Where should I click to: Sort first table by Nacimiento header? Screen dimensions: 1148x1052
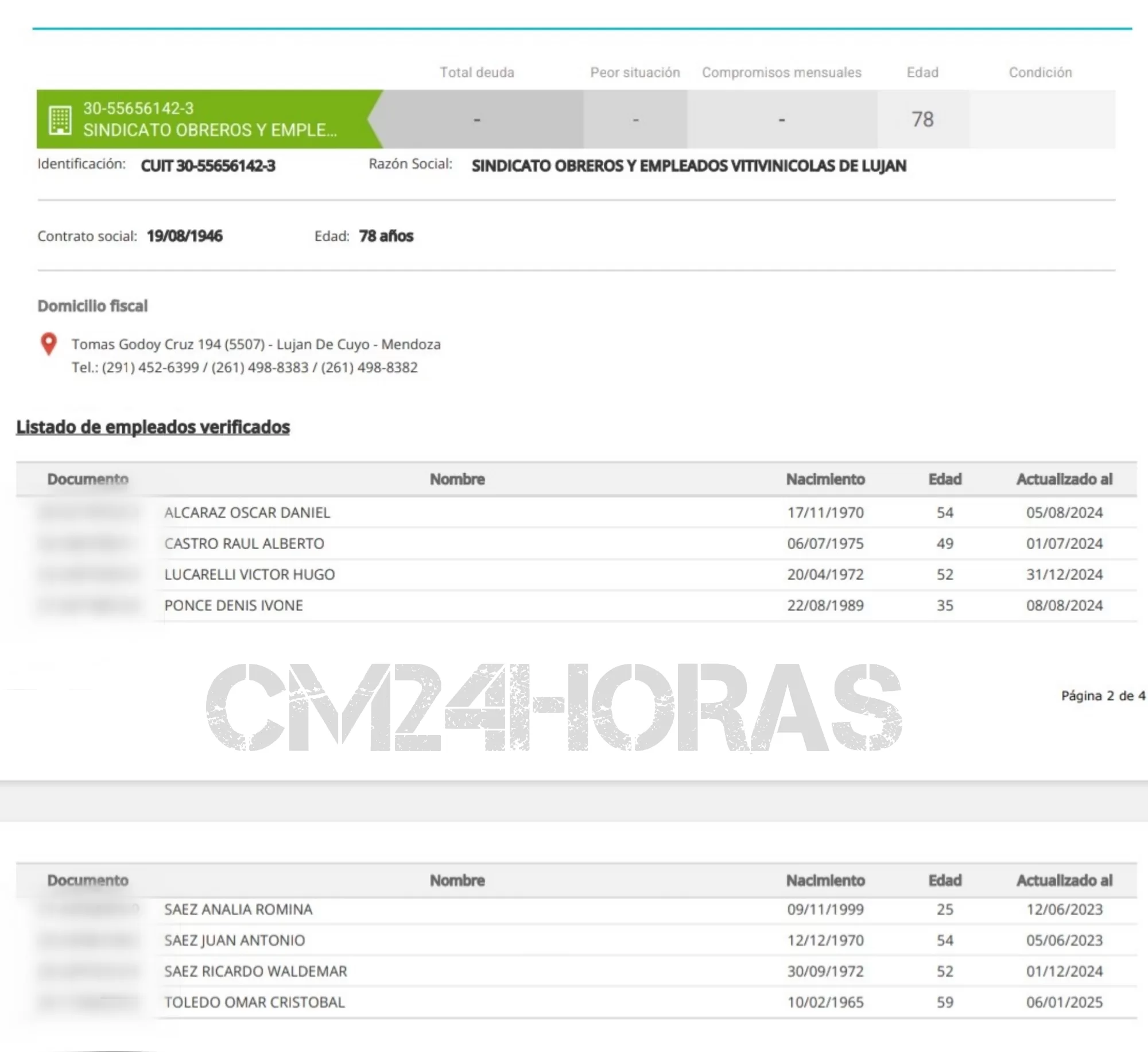[825, 479]
